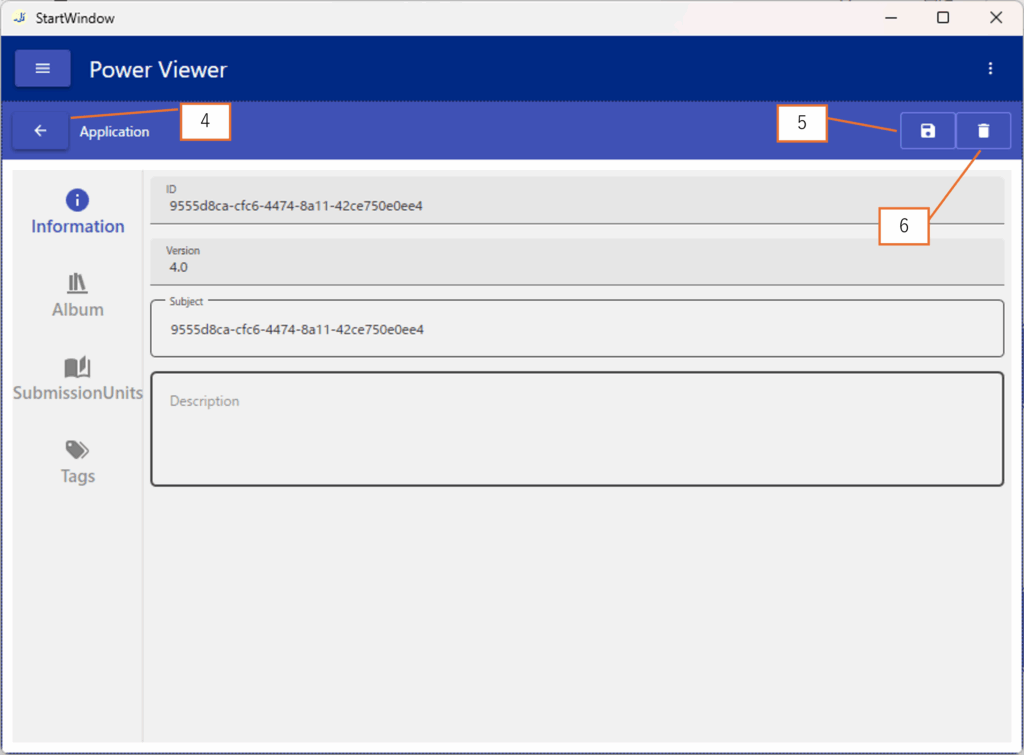Save the application with the floppy disk icon
Screen dimensions: 1024x755
(x=927, y=131)
